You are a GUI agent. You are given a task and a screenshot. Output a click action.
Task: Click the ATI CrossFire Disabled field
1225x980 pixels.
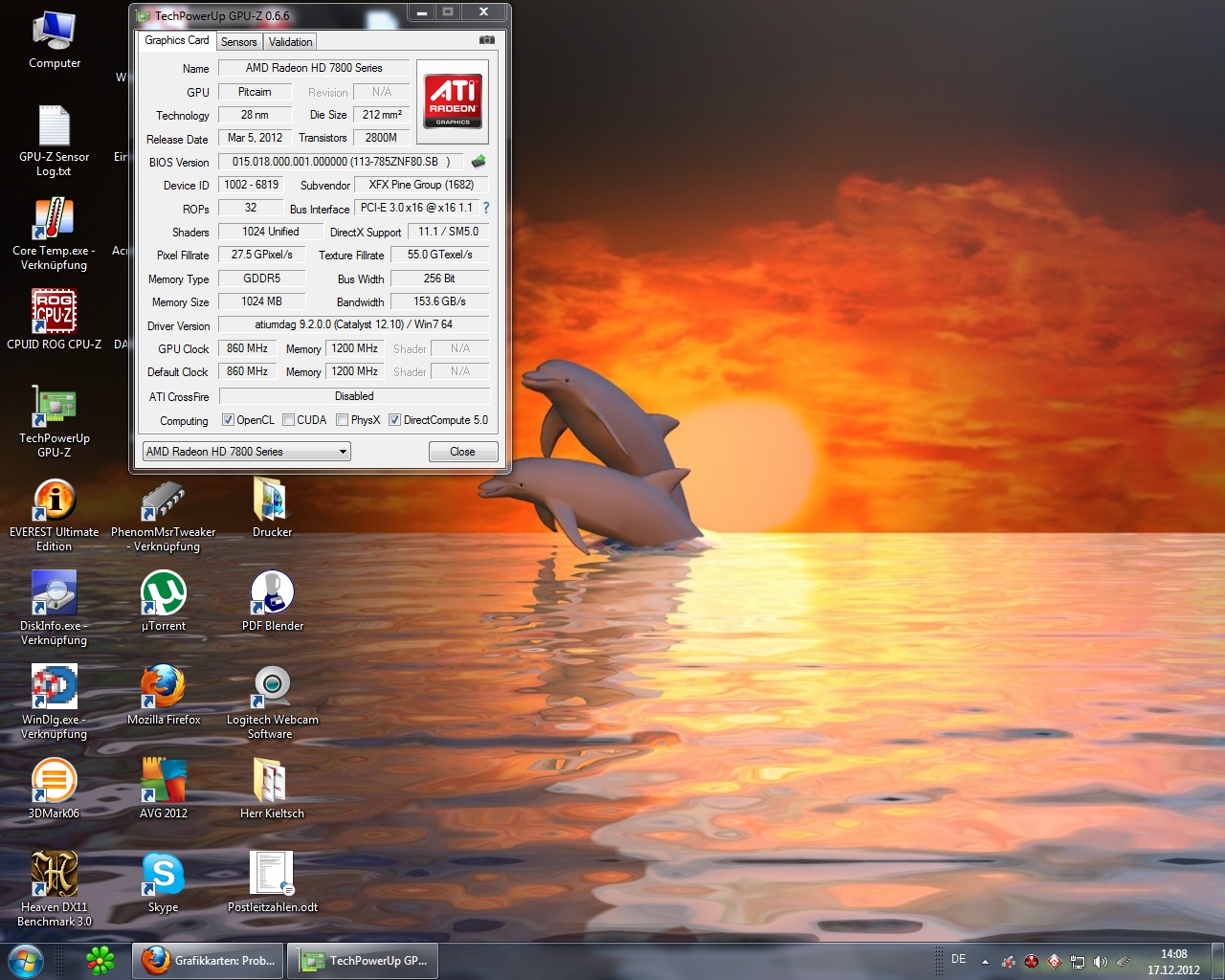tap(354, 396)
